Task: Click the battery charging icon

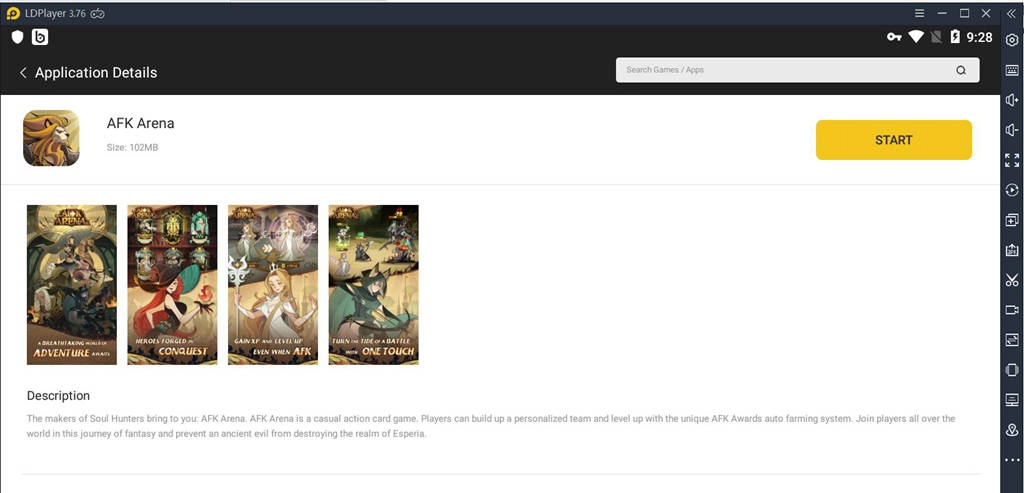Action: 955,37
